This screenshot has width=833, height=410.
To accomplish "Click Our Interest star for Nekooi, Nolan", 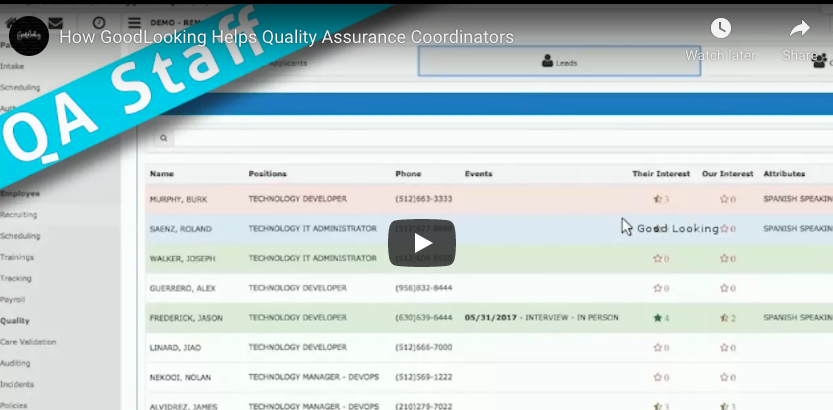I will pyautogui.click(x=724, y=378).
